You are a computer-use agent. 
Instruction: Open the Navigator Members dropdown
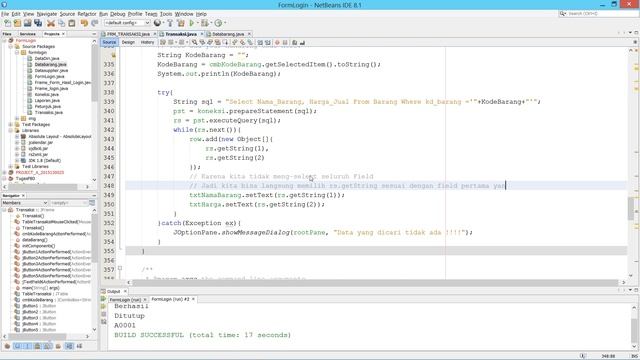[25, 203]
